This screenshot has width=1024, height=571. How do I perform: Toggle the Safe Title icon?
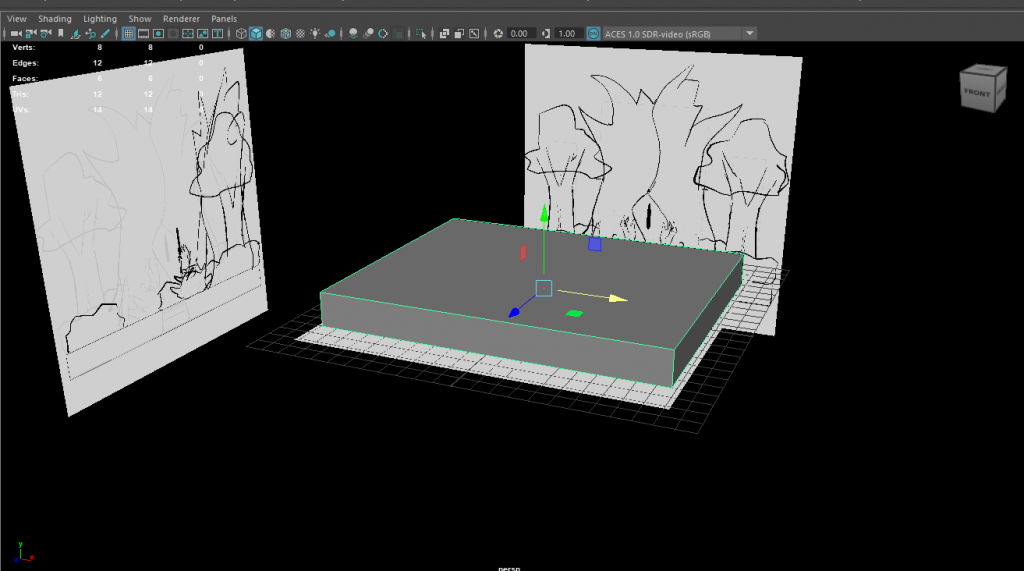click(218, 33)
